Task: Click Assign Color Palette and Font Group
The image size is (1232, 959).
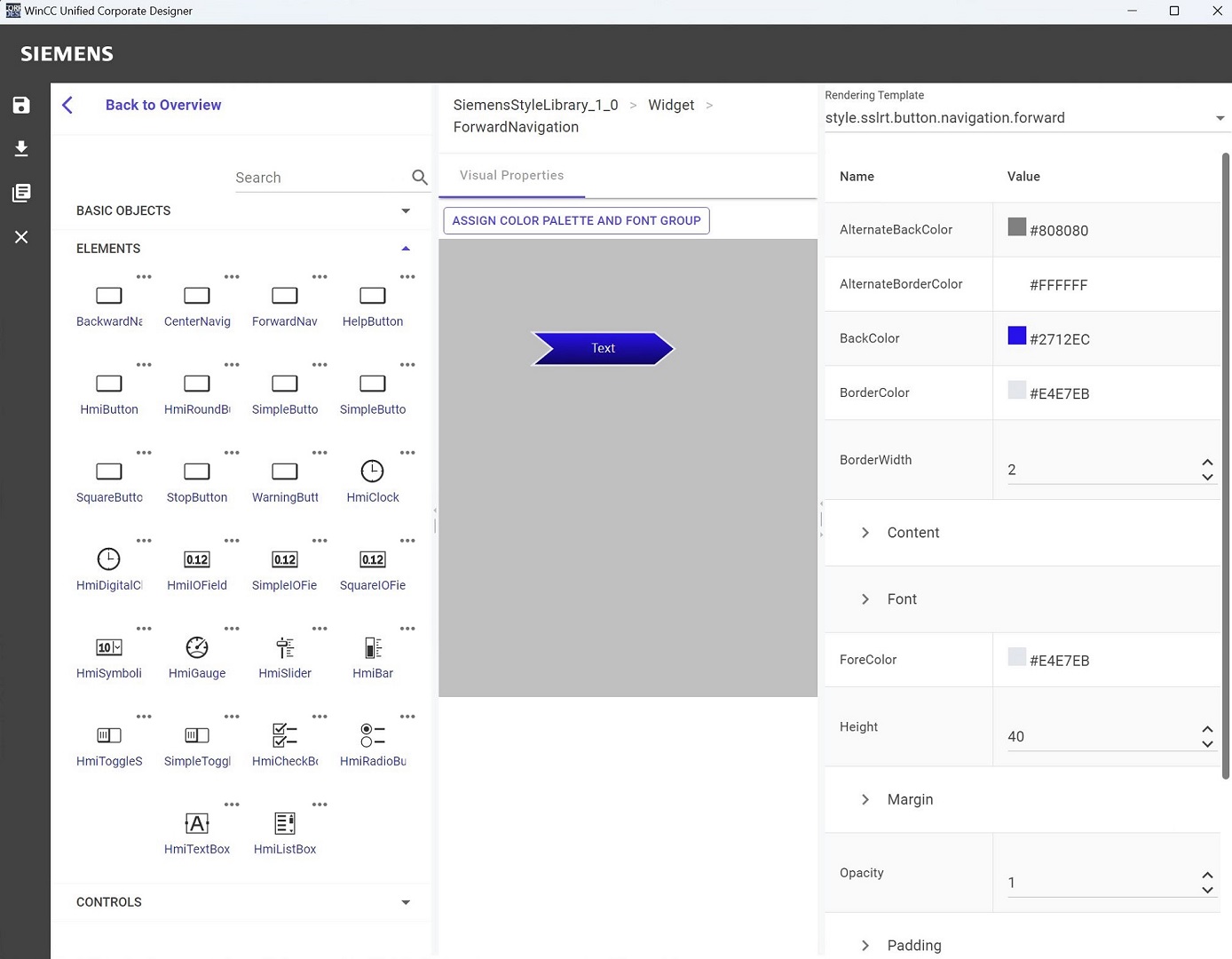Action: [576, 220]
